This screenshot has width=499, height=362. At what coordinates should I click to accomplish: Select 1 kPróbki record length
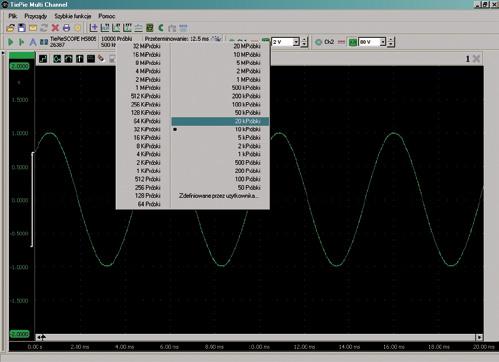pyautogui.click(x=220, y=154)
